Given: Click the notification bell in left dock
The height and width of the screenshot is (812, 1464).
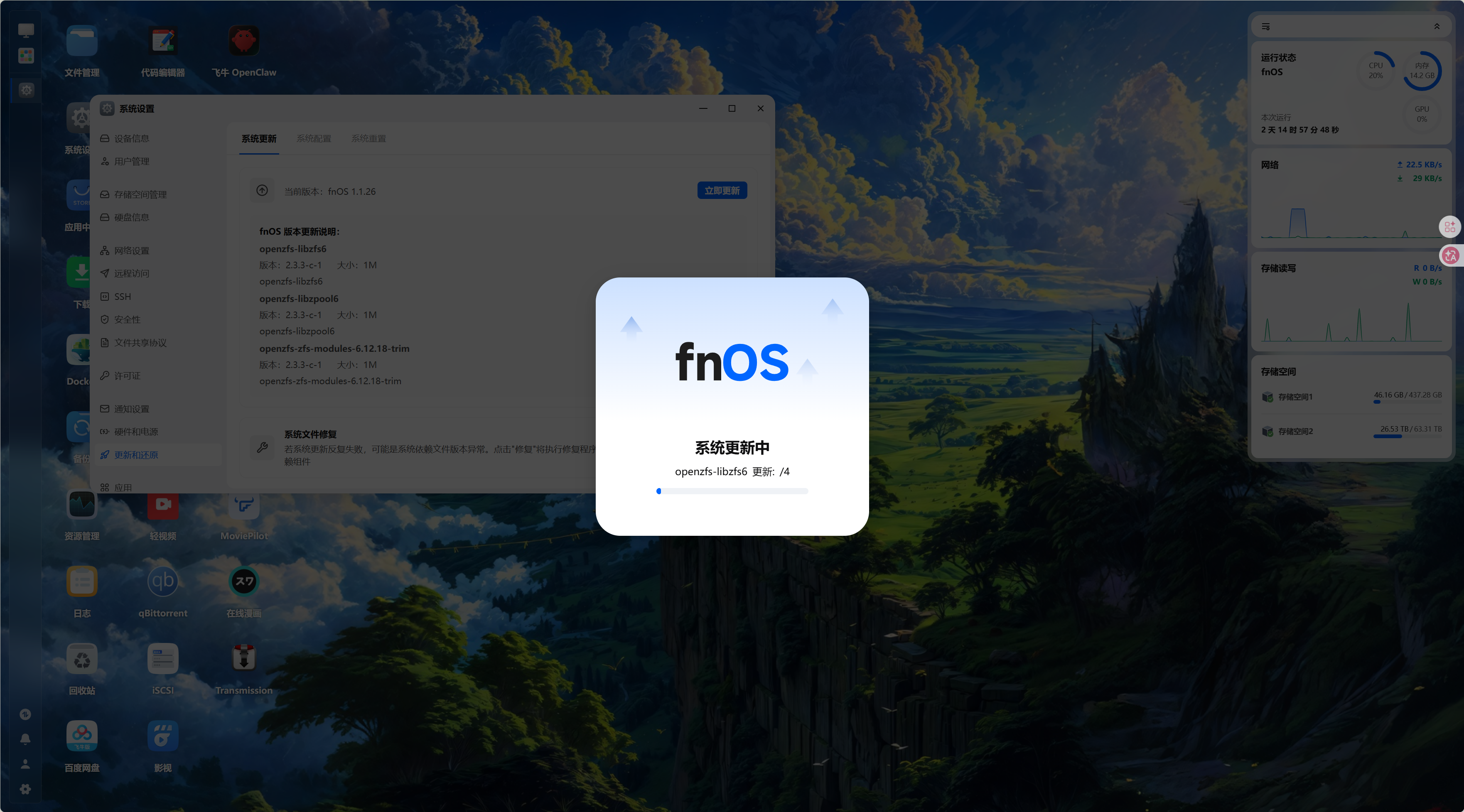Looking at the screenshot, I should point(26,739).
